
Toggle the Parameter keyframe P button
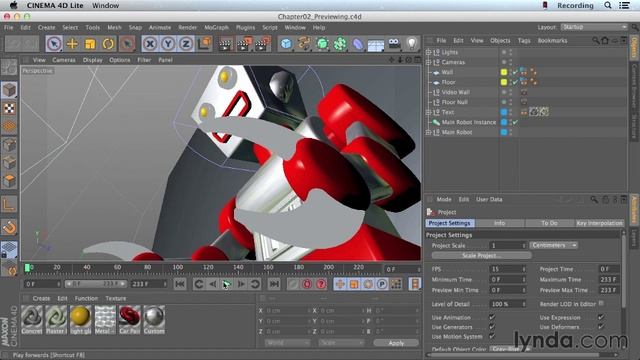pos(382,284)
